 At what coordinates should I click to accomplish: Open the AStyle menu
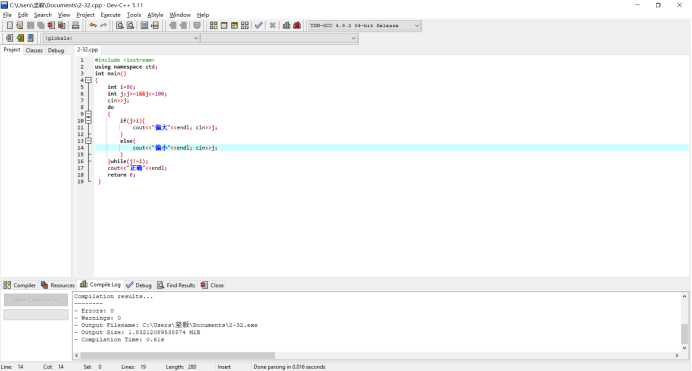point(155,15)
